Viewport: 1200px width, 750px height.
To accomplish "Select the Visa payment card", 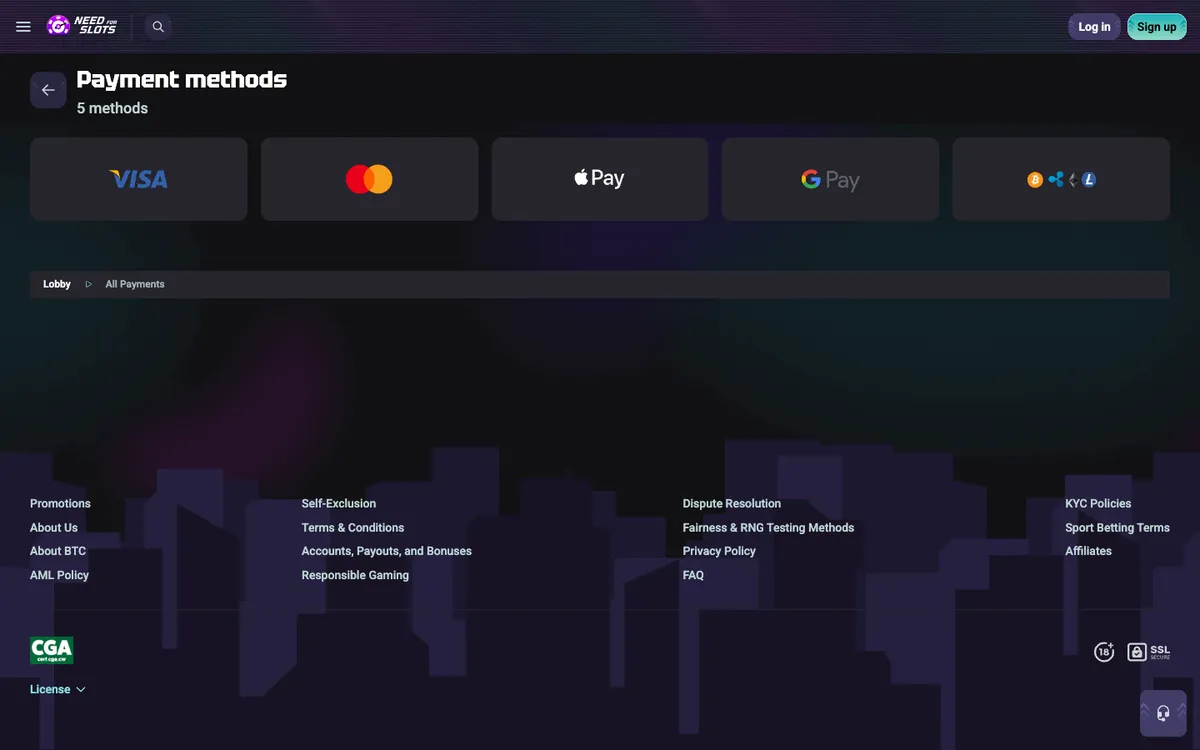I will (139, 179).
